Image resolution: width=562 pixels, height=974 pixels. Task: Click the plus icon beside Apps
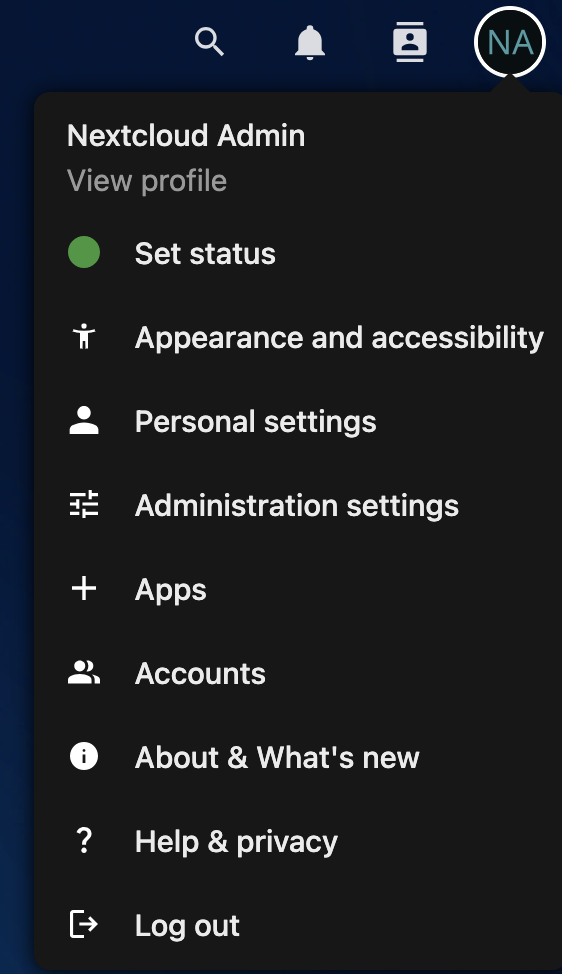[84, 588]
